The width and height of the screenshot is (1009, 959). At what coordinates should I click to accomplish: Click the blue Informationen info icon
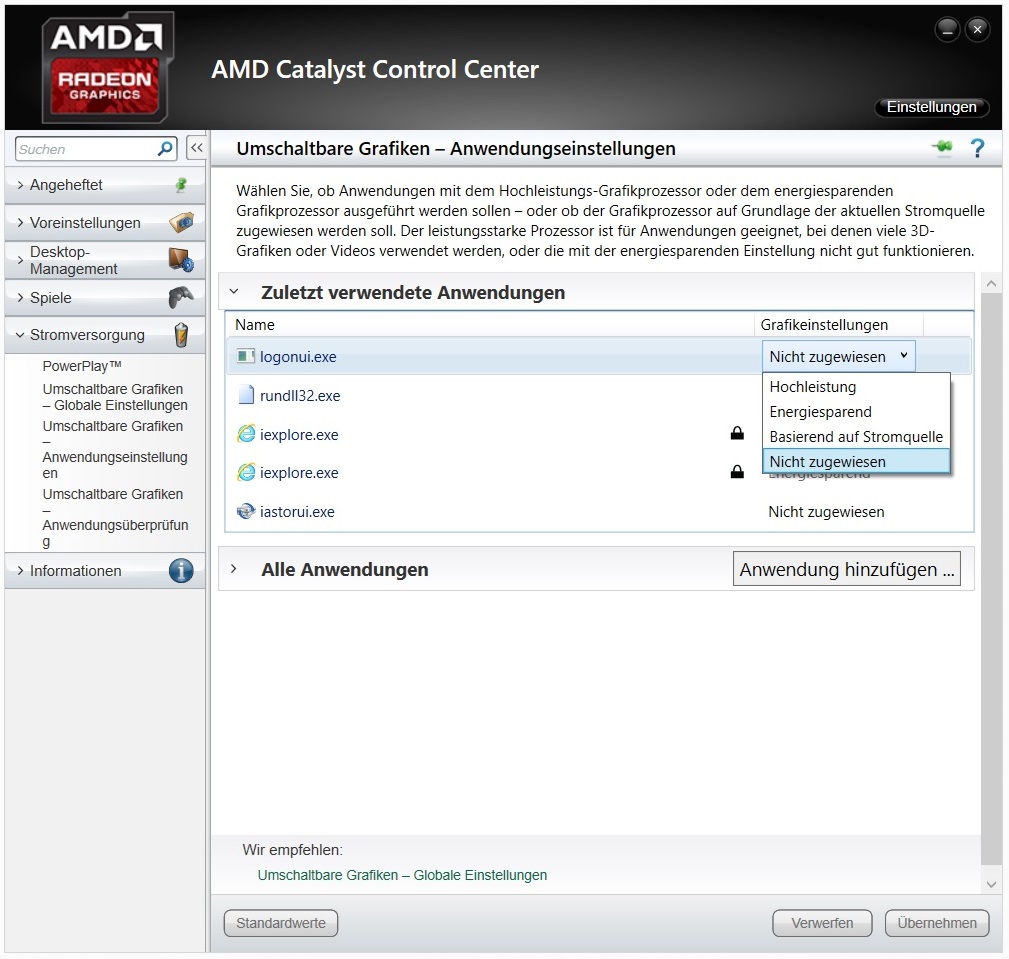(x=181, y=571)
